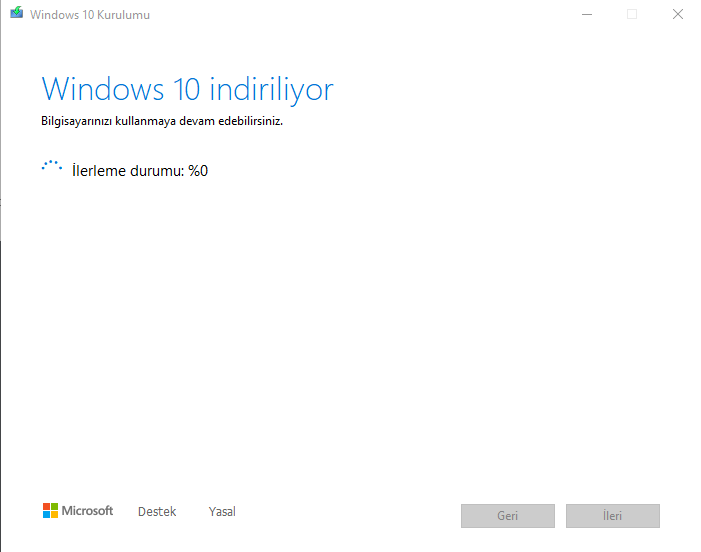Close the Windows 10 Kurulumu window
The height and width of the screenshot is (552, 701).
click(678, 14)
